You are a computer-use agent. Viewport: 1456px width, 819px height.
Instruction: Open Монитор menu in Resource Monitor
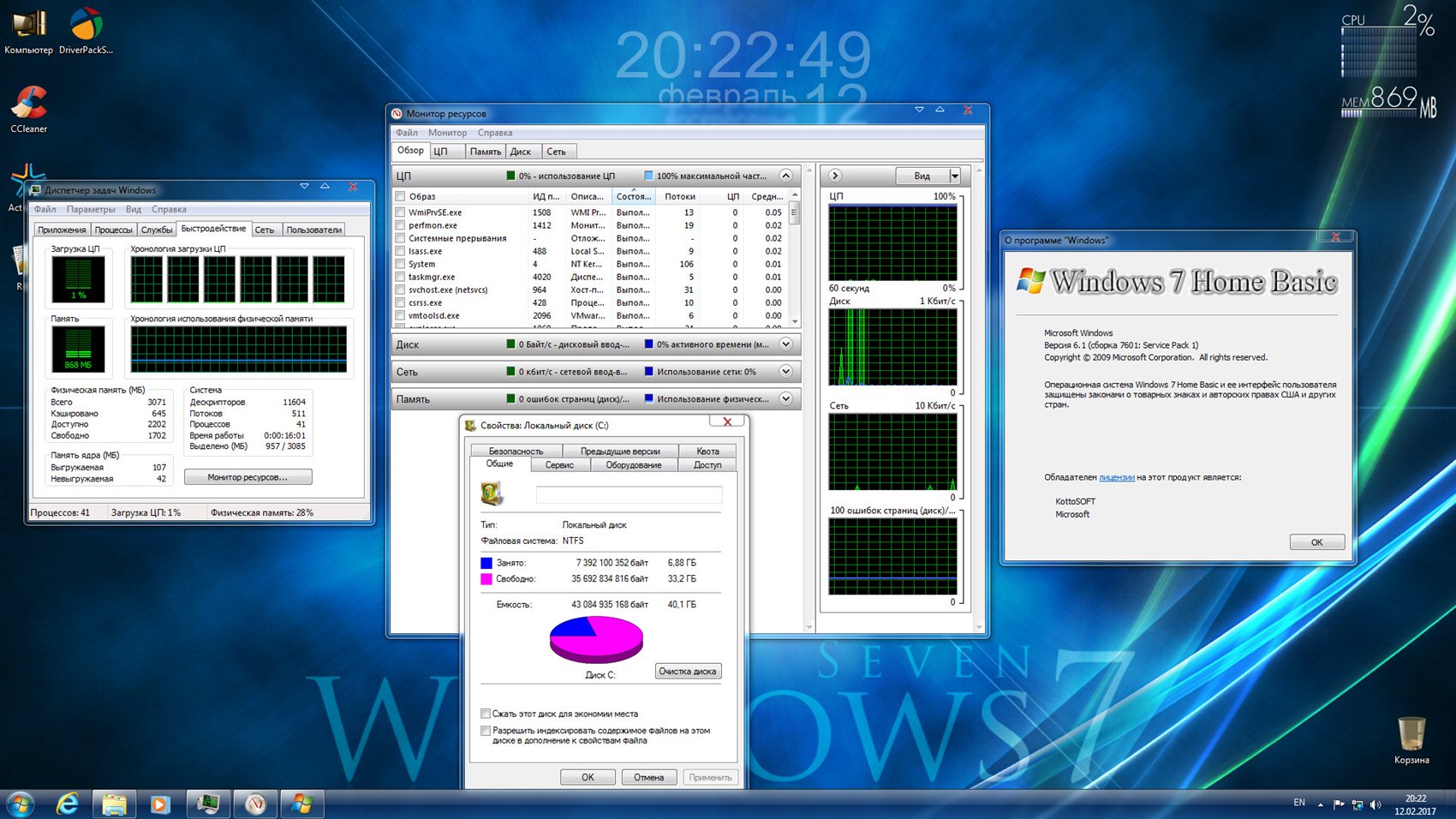448,133
